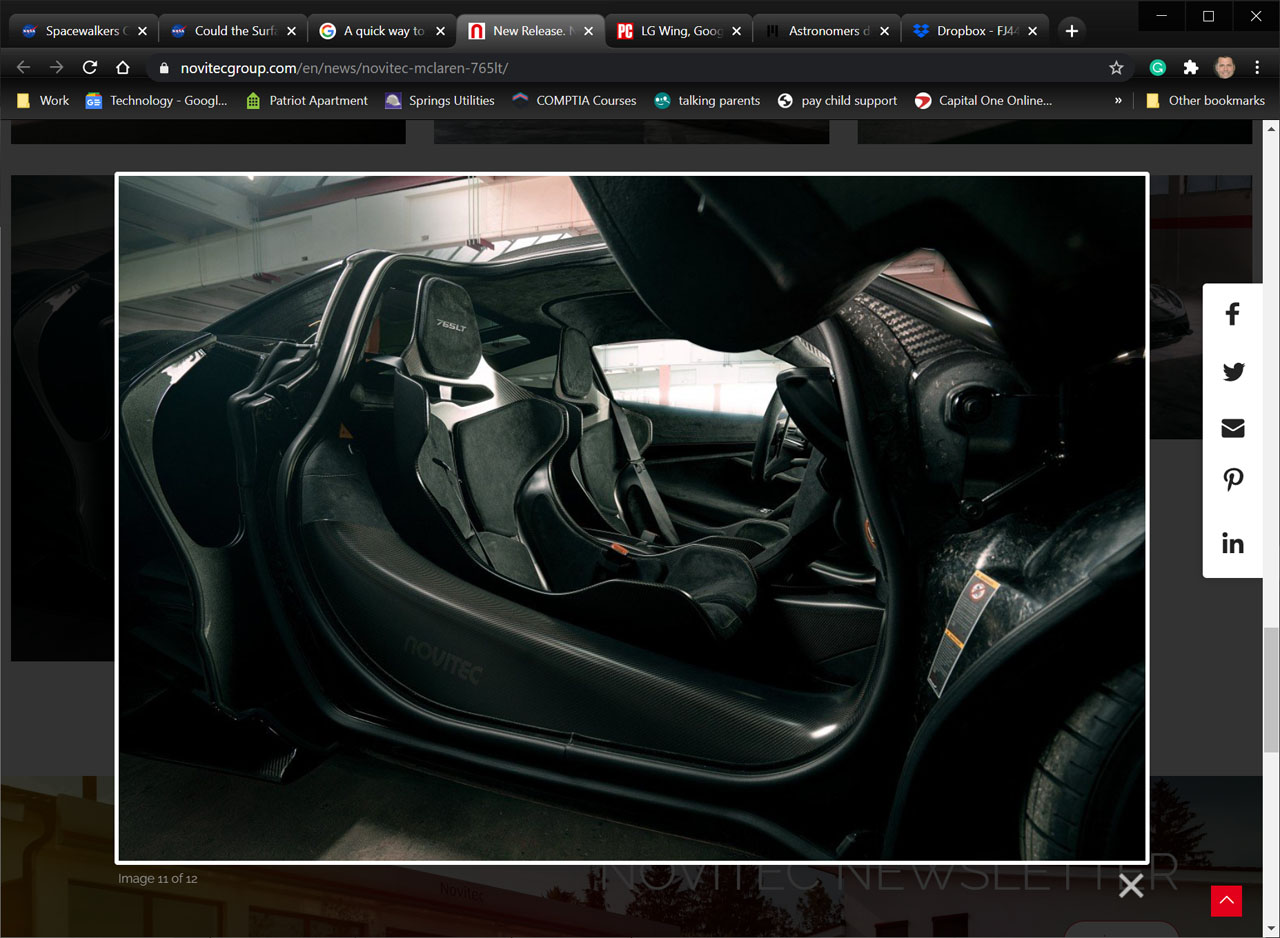
Task: Pin image with Pinterest icon
Action: (1232, 481)
